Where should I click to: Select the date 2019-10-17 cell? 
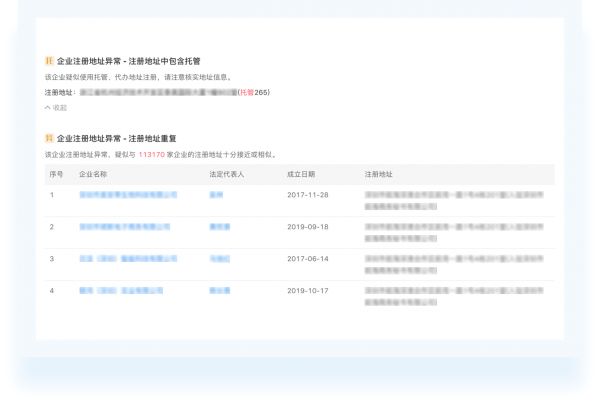[x=307, y=291]
